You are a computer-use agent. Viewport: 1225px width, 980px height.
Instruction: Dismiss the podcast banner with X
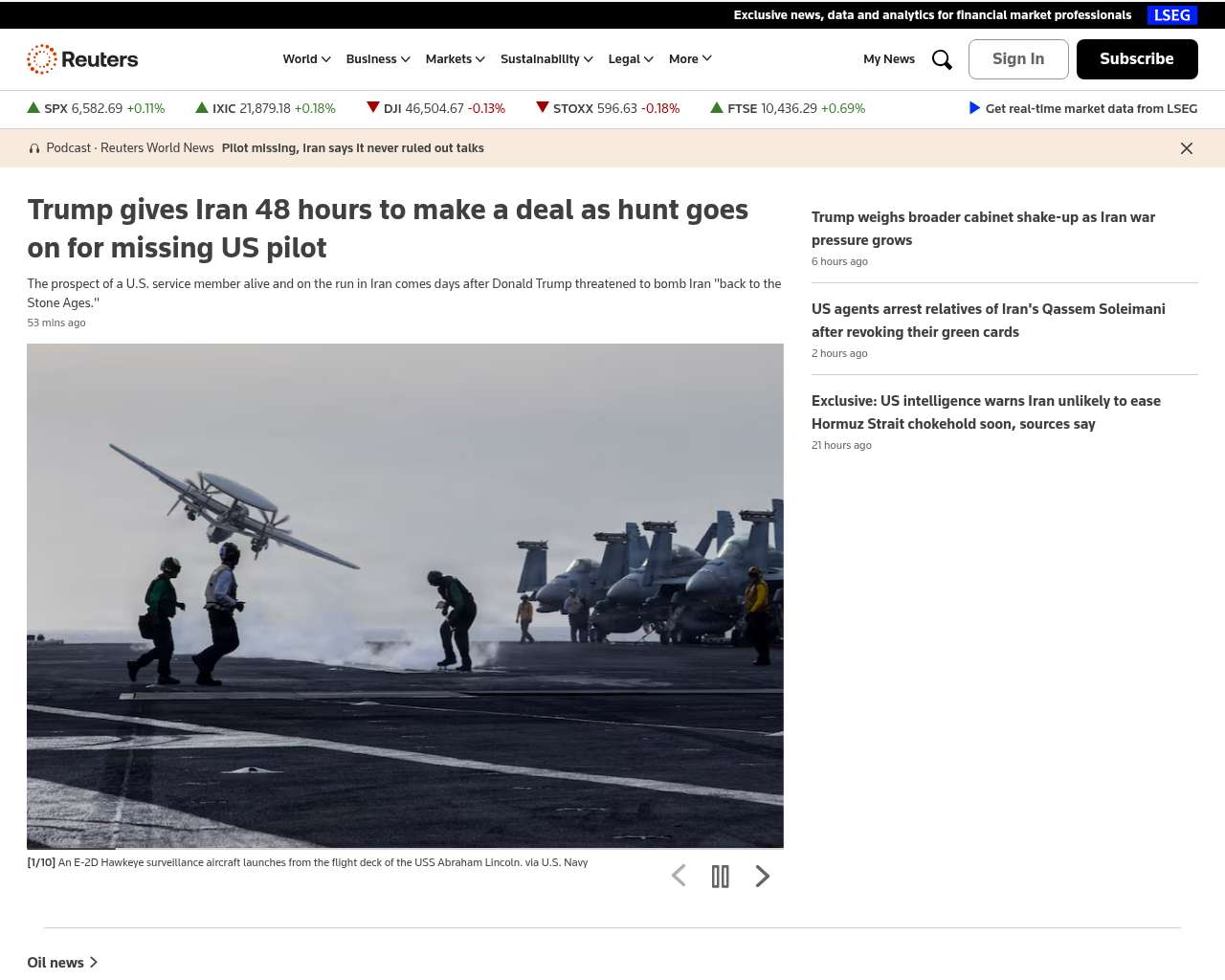1186,148
